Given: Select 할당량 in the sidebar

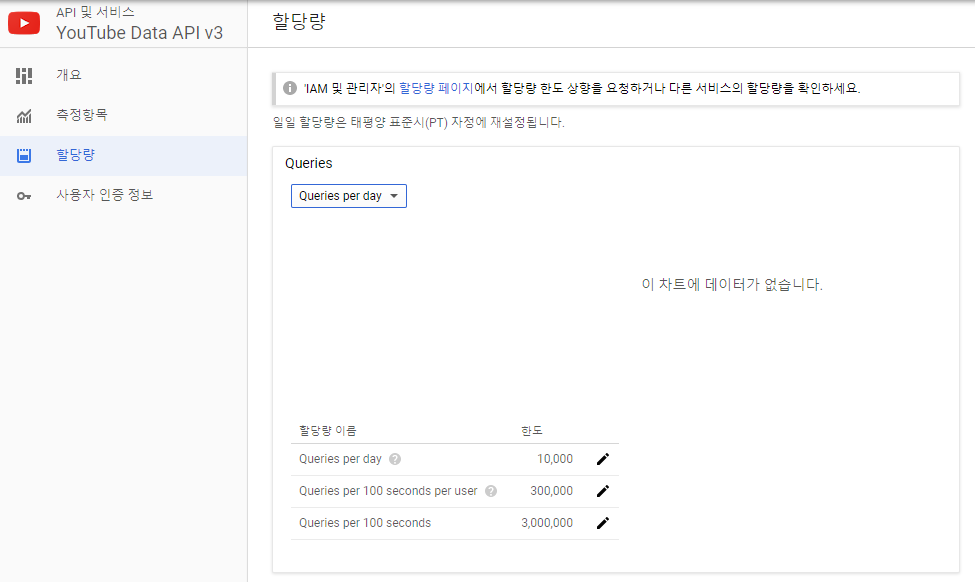Looking at the screenshot, I should pyautogui.click(x=124, y=155).
